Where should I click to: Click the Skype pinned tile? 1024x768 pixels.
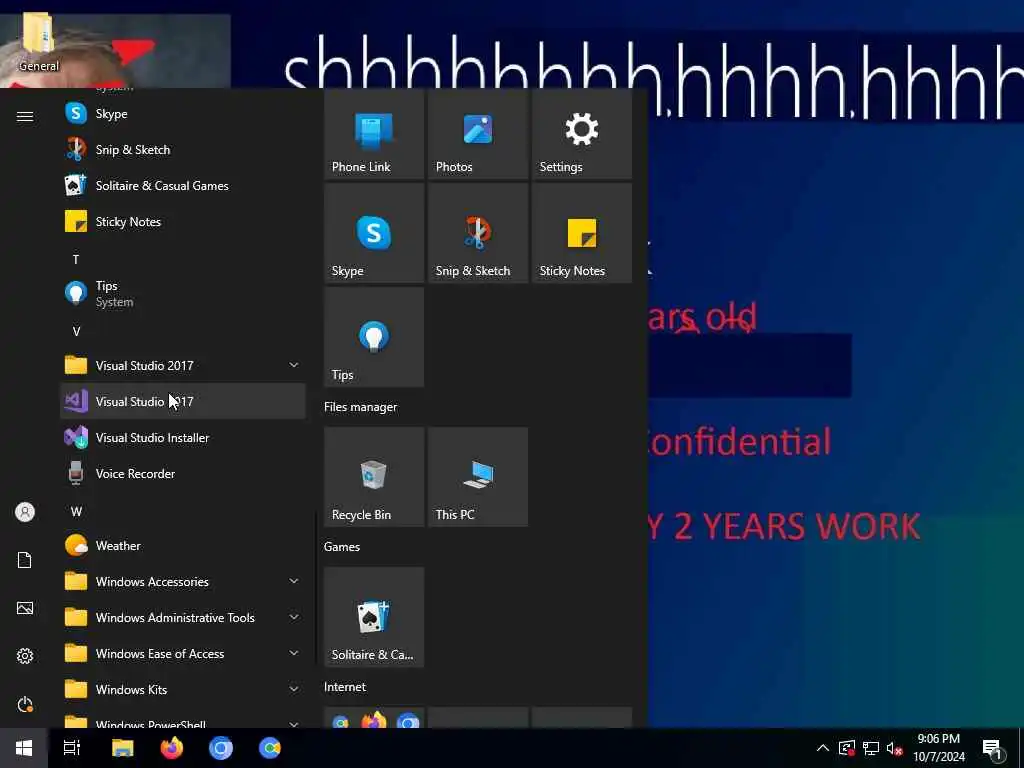click(374, 233)
